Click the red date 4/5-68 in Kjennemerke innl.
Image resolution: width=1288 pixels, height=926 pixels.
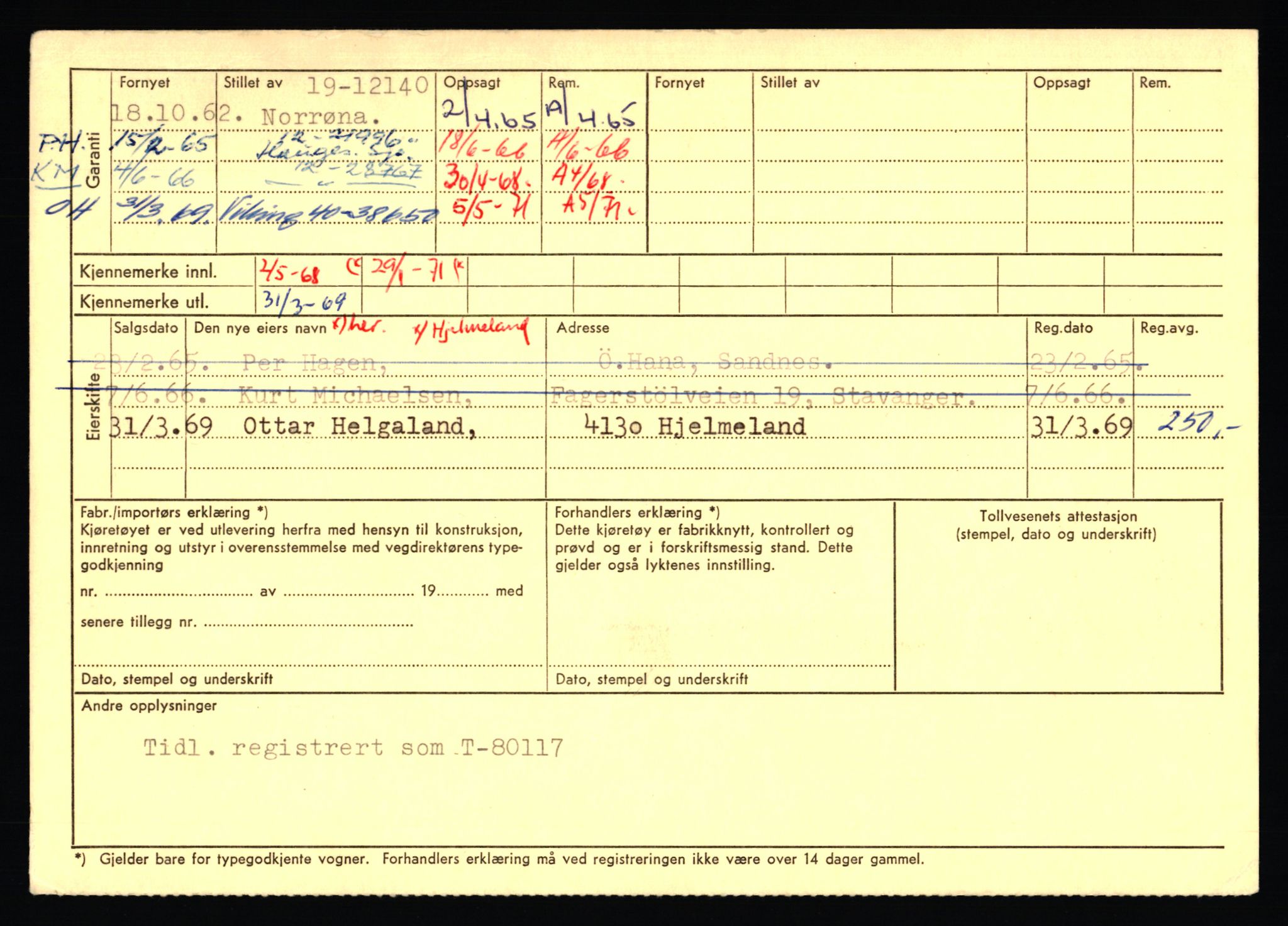coord(291,272)
